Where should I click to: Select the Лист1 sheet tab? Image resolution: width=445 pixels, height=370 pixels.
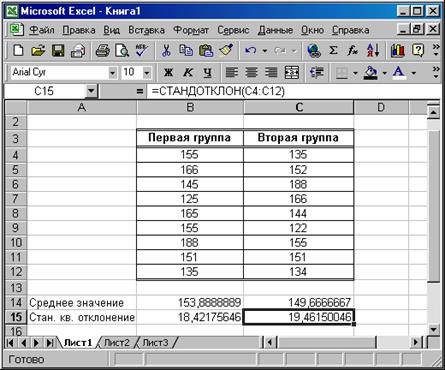[78, 342]
